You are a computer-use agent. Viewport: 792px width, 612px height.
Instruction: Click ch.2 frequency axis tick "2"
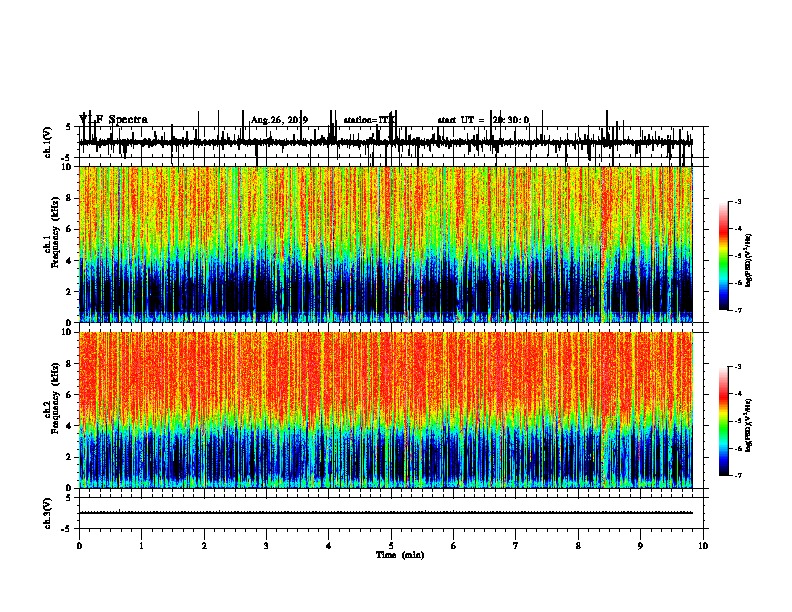coord(70,457)
